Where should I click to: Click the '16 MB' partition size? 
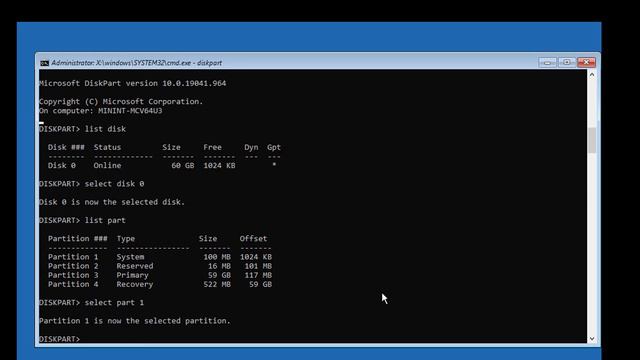(x=219, y=266)
